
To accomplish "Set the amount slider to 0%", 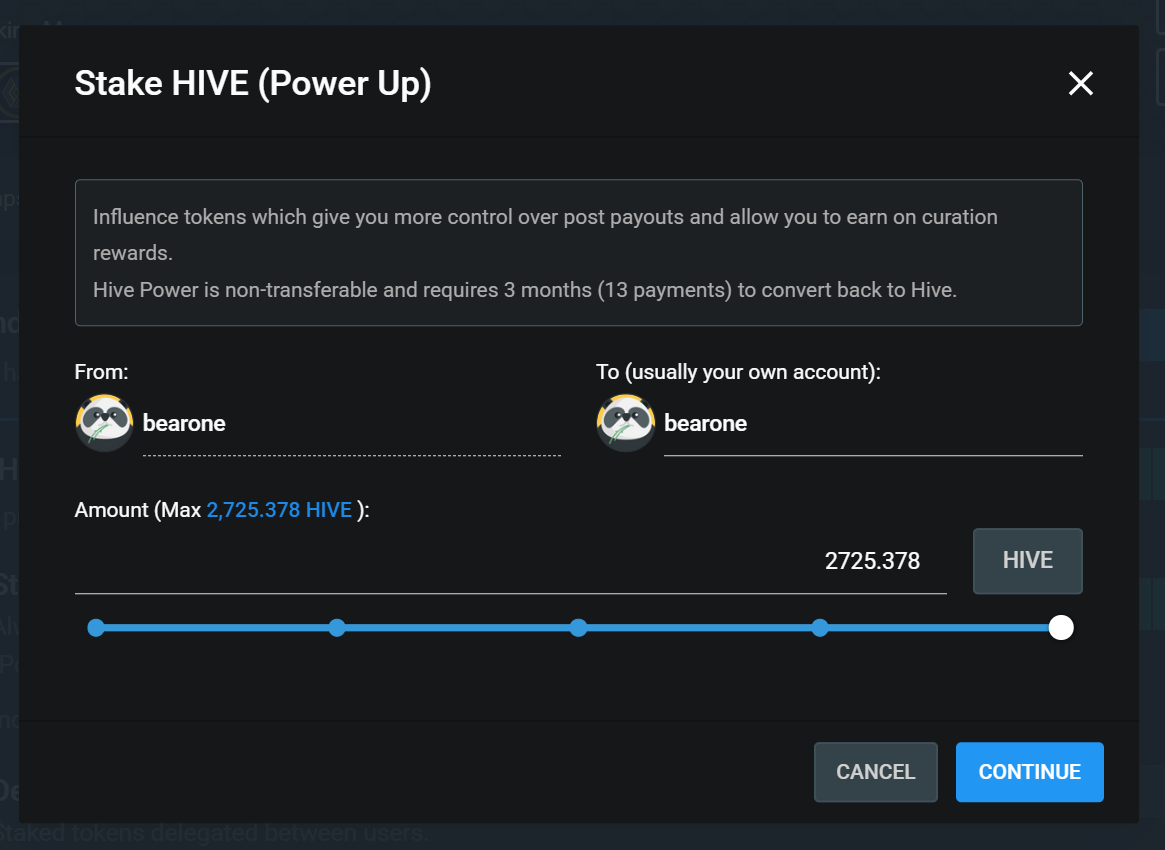I will 96,628.
